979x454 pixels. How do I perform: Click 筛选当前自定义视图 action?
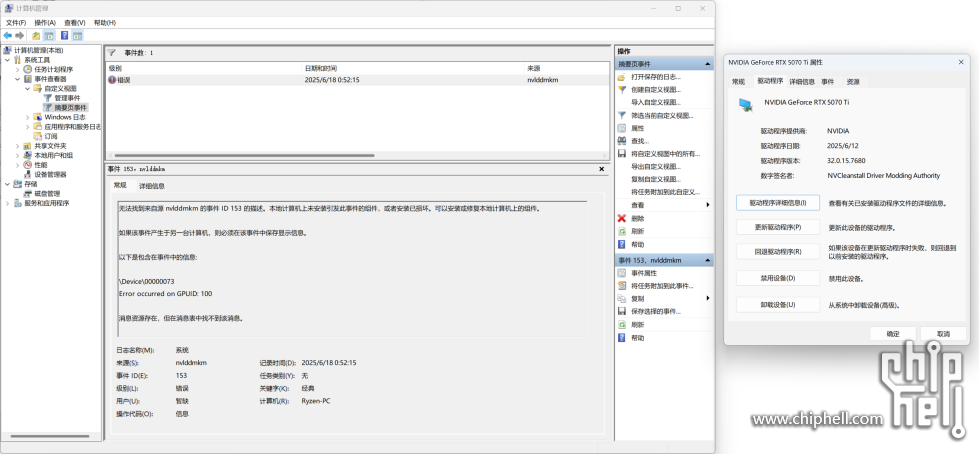coord(662,116)
